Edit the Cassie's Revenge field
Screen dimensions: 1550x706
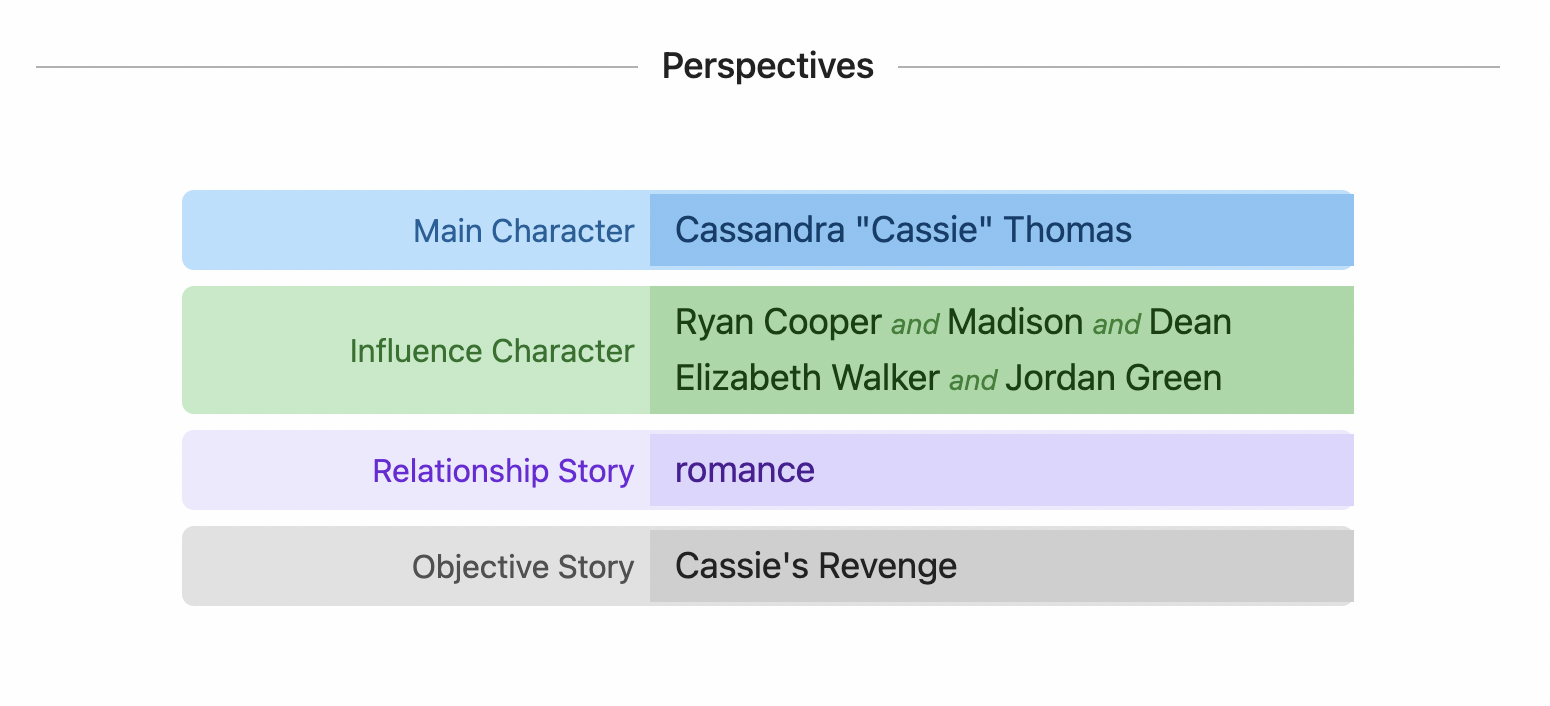click(x=1001, y=566)
